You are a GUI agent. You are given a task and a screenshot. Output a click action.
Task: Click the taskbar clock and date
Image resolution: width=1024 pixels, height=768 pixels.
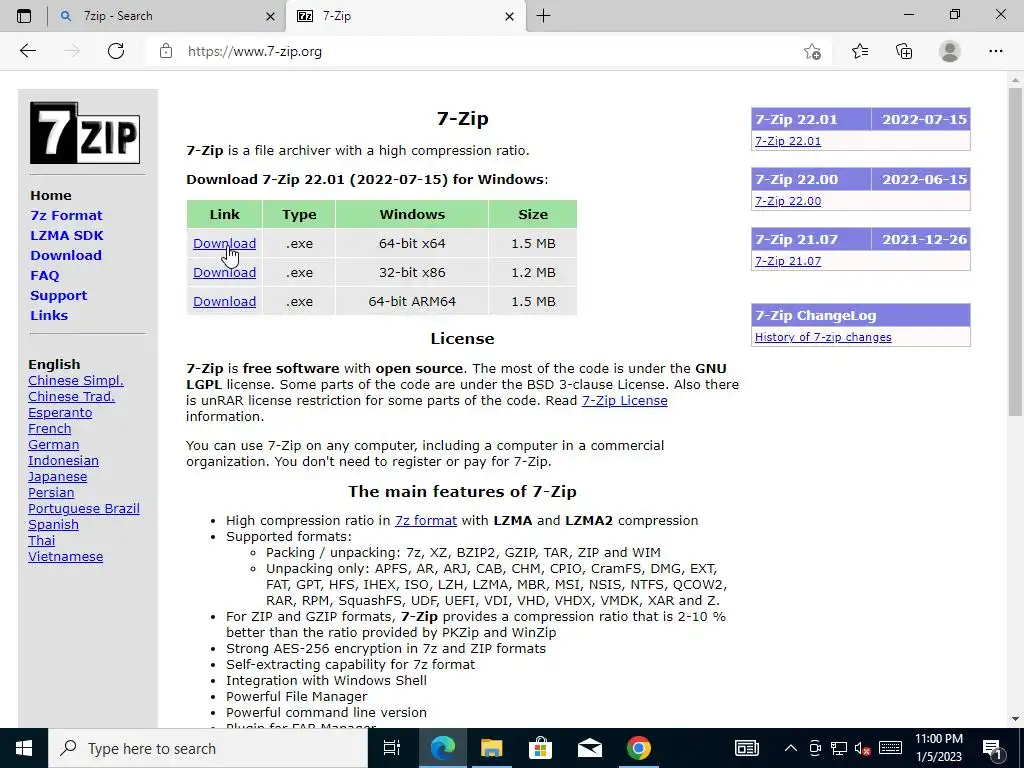[x=938, y=748]
